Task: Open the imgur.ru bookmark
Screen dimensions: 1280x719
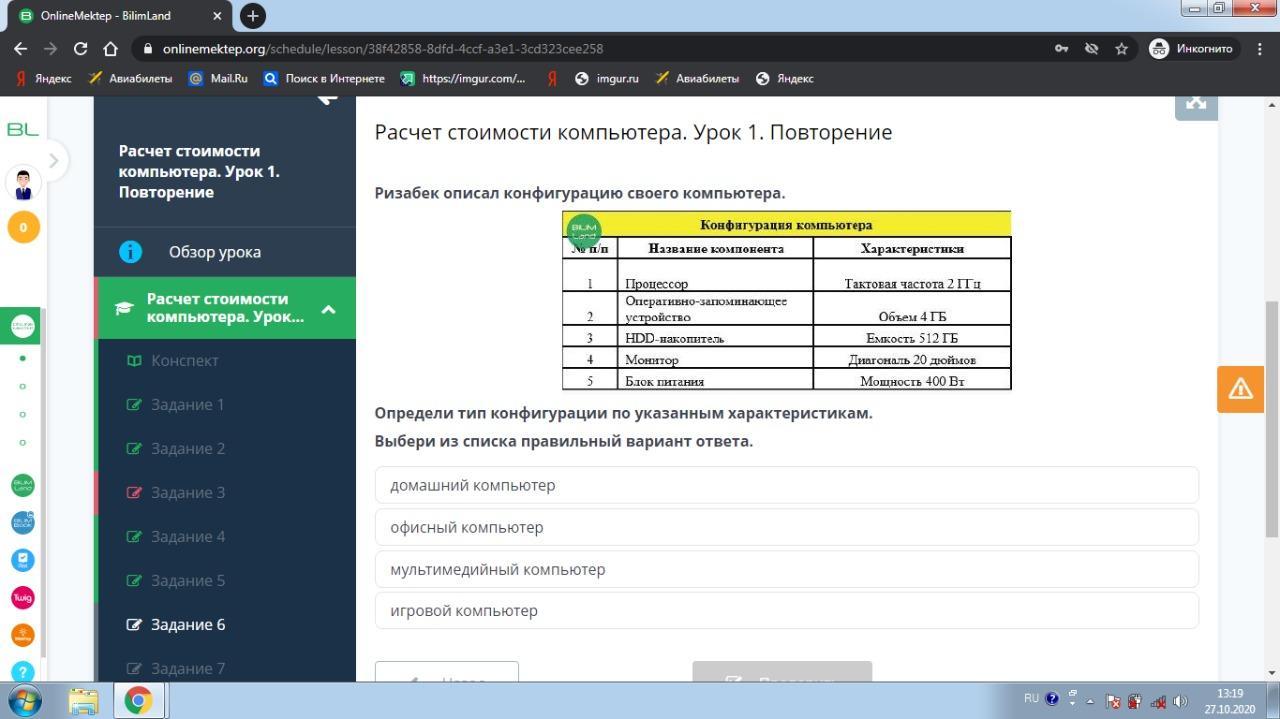Action: [x=607, y=78]
